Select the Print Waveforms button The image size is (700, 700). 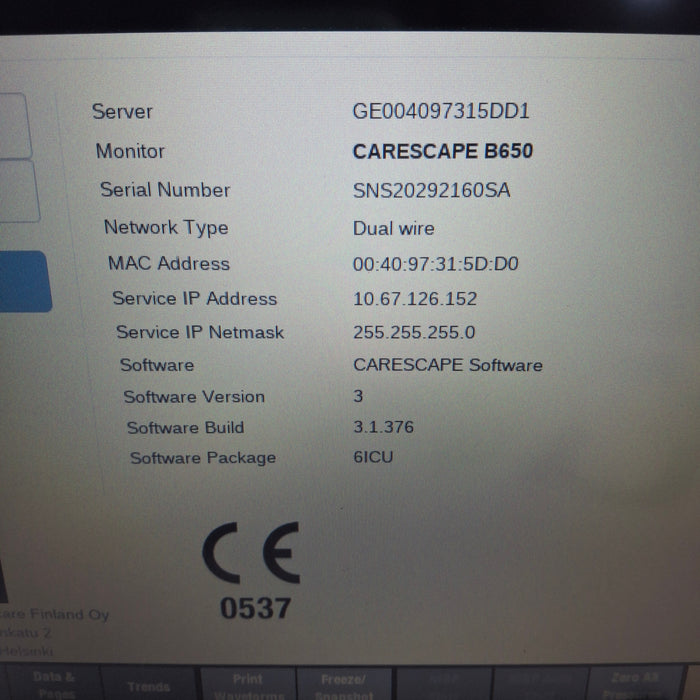247,685
